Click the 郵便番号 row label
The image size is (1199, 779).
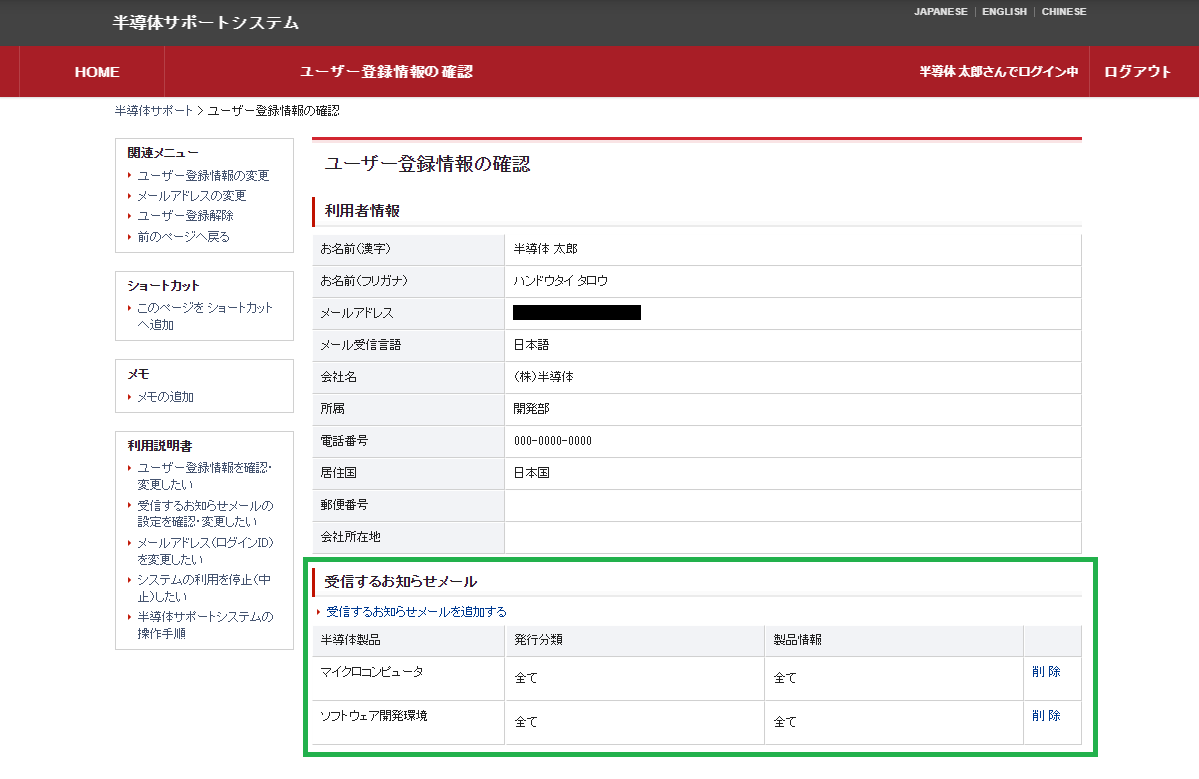[x=344, y=505]
